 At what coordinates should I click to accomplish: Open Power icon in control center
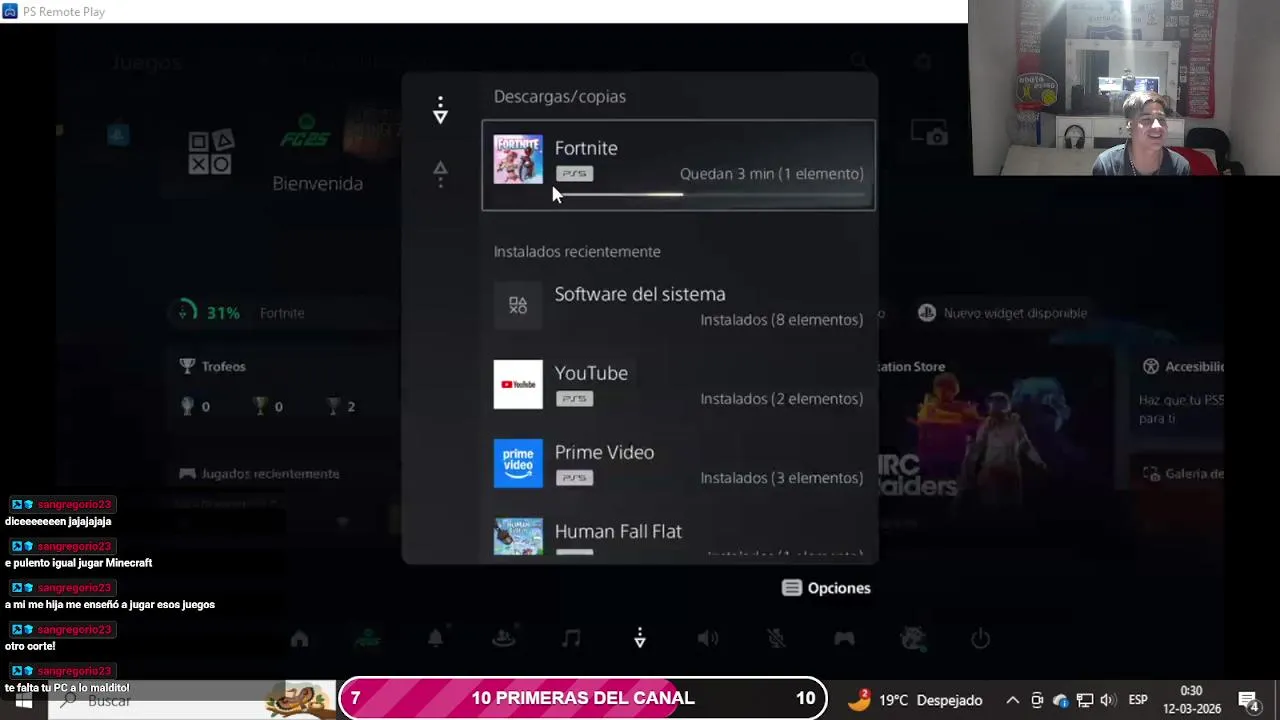tap(980, 639)
